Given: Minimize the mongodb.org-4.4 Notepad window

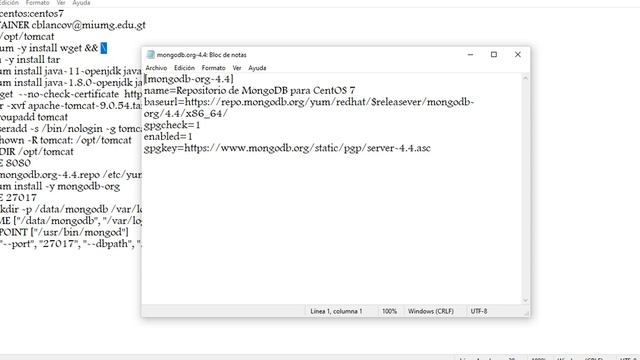Looking at the screenshot, I should pyautogui.click(x=470, y=54).
